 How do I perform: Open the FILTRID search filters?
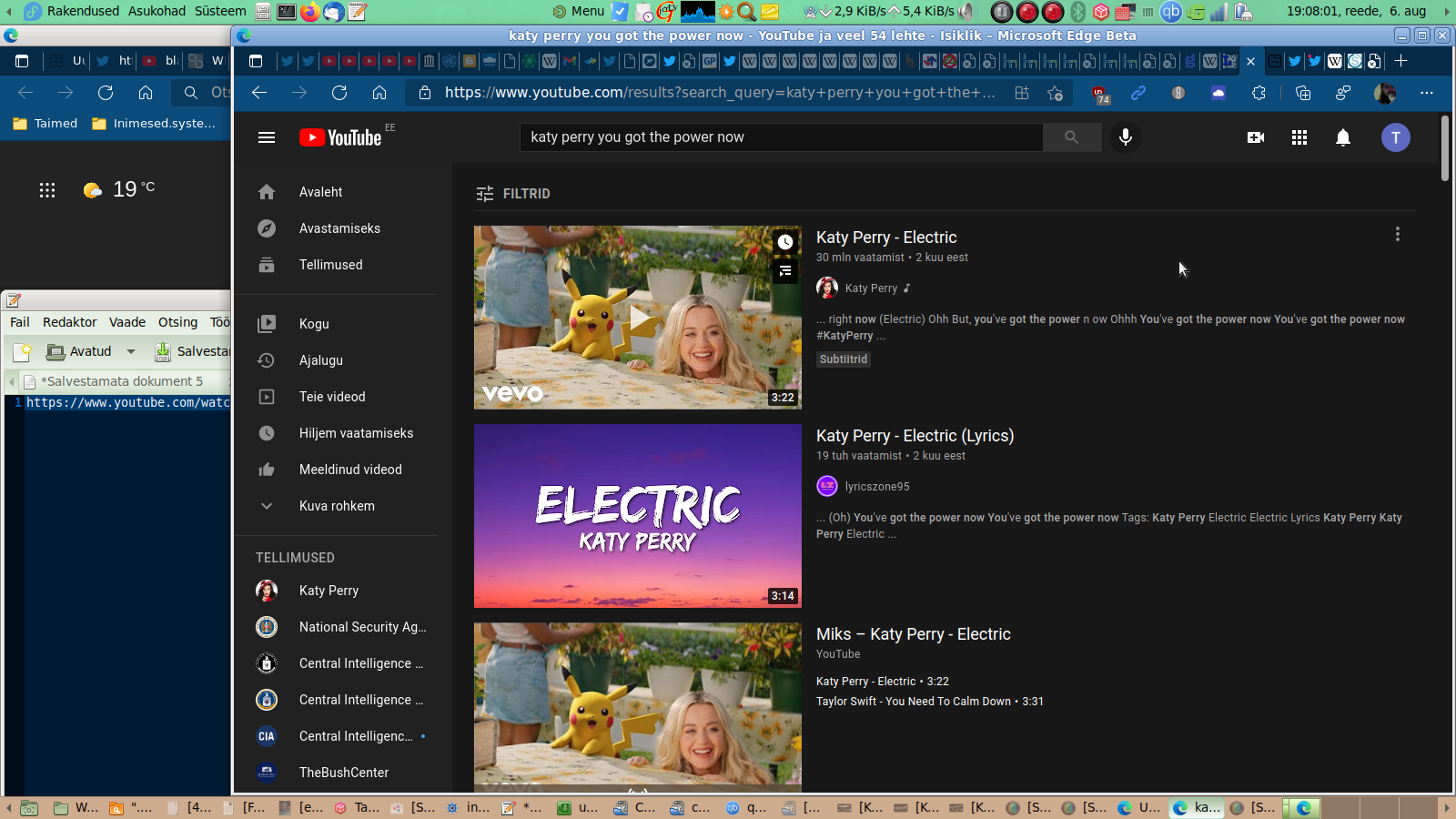pos(513,194)
